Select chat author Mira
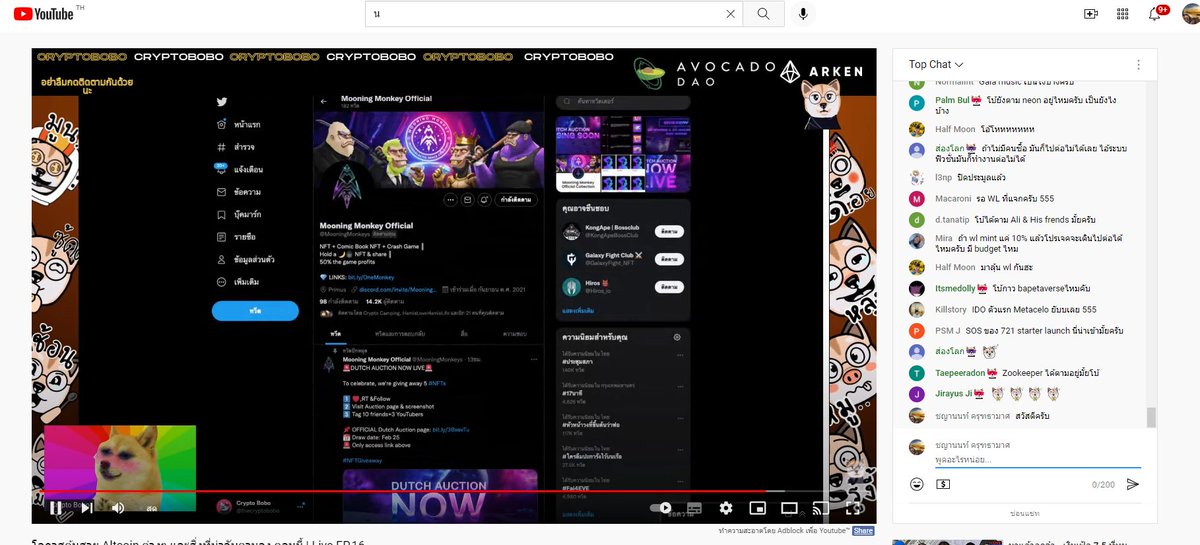Image resolution: width=1200 pixels, height=545 pixels. 944,239
